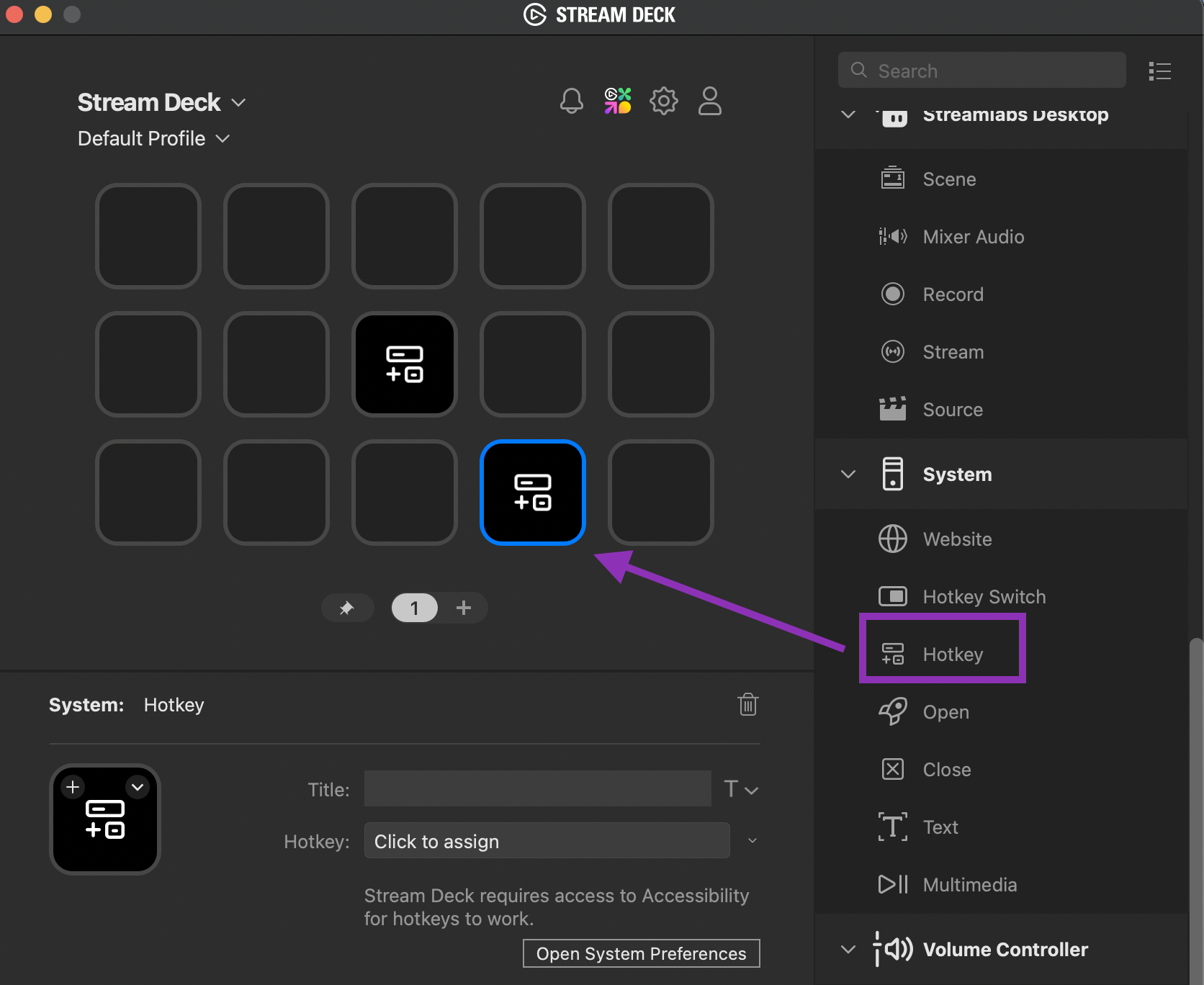Viewport: 1204px width, 985px height.
Task: Open the Stream Deck device dropdown
Action: click(x=238, y=102)
